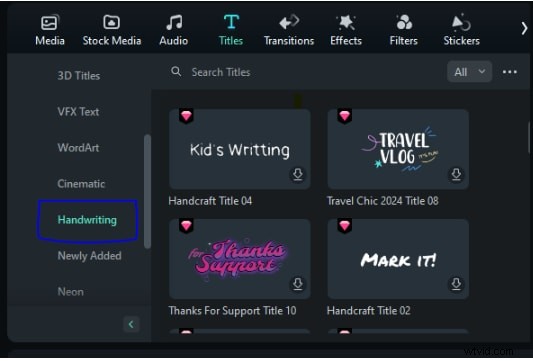Click premium gem on Handcraft Title 02
The image size is (533, 361).
pos(345,226)
